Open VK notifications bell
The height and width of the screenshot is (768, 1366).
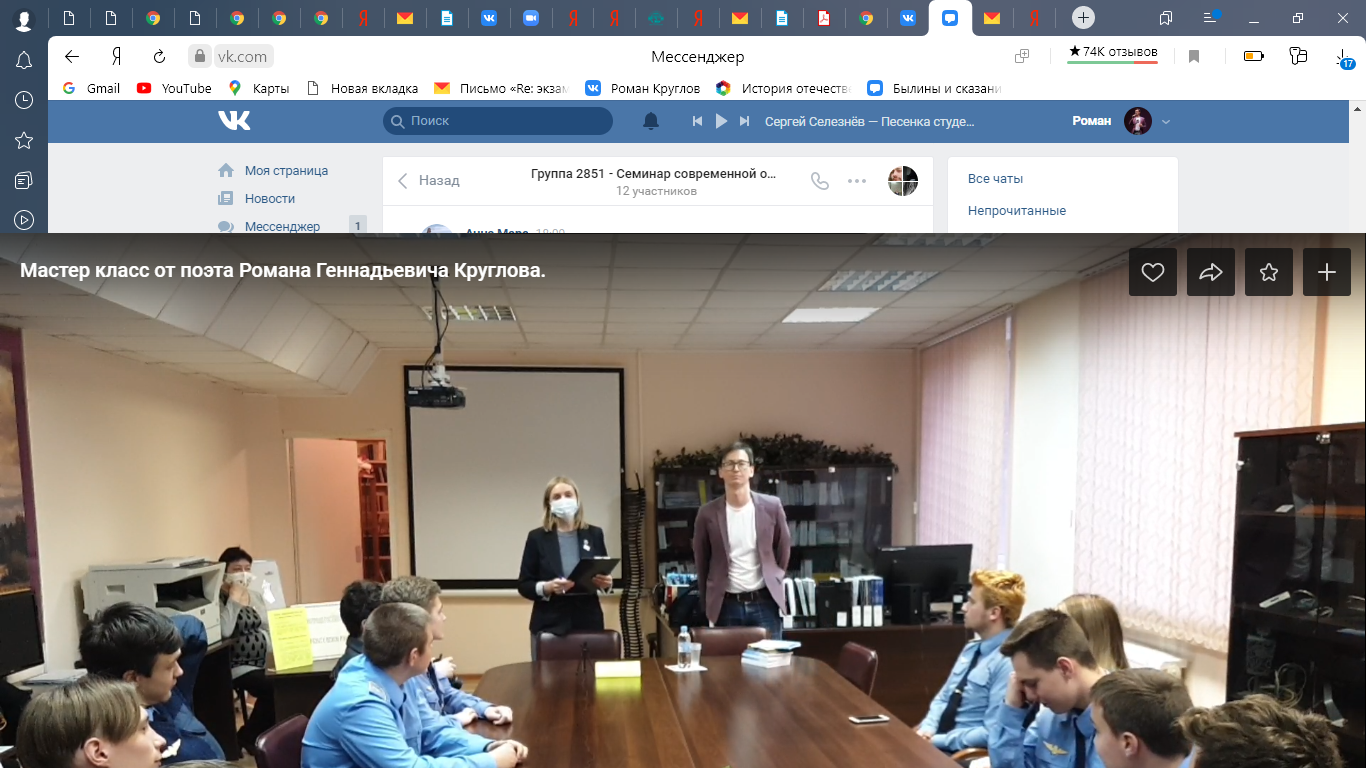[x=651, y=121]
